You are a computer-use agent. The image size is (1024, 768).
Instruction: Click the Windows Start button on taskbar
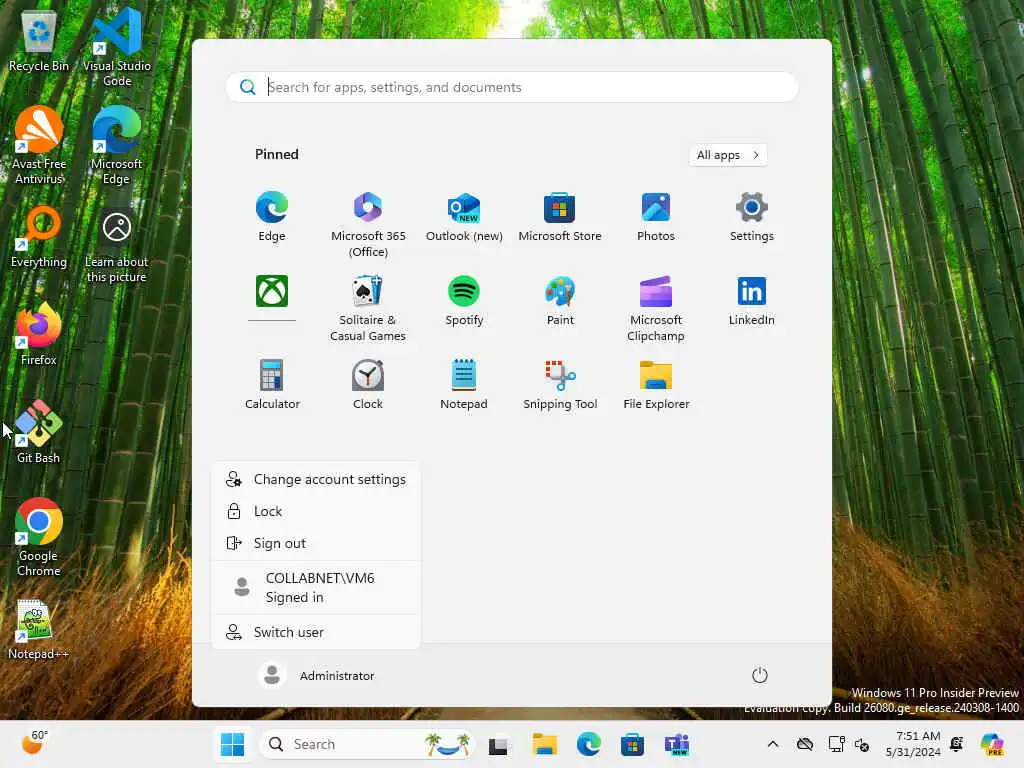tap(232, 744)
